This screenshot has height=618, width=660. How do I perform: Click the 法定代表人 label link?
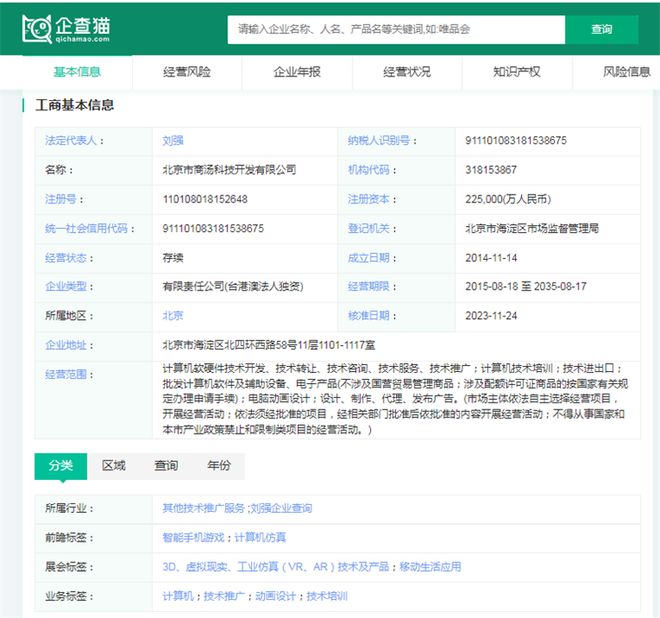tap(71, 141)
